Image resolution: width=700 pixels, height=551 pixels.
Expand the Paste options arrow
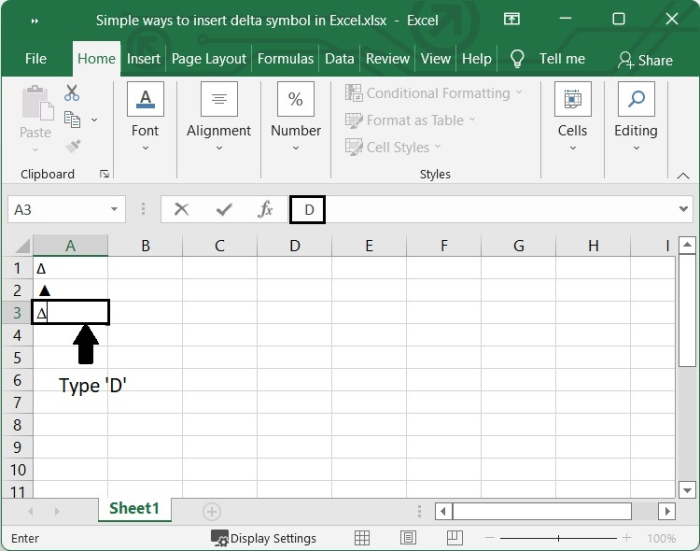(x=35, y=150)
